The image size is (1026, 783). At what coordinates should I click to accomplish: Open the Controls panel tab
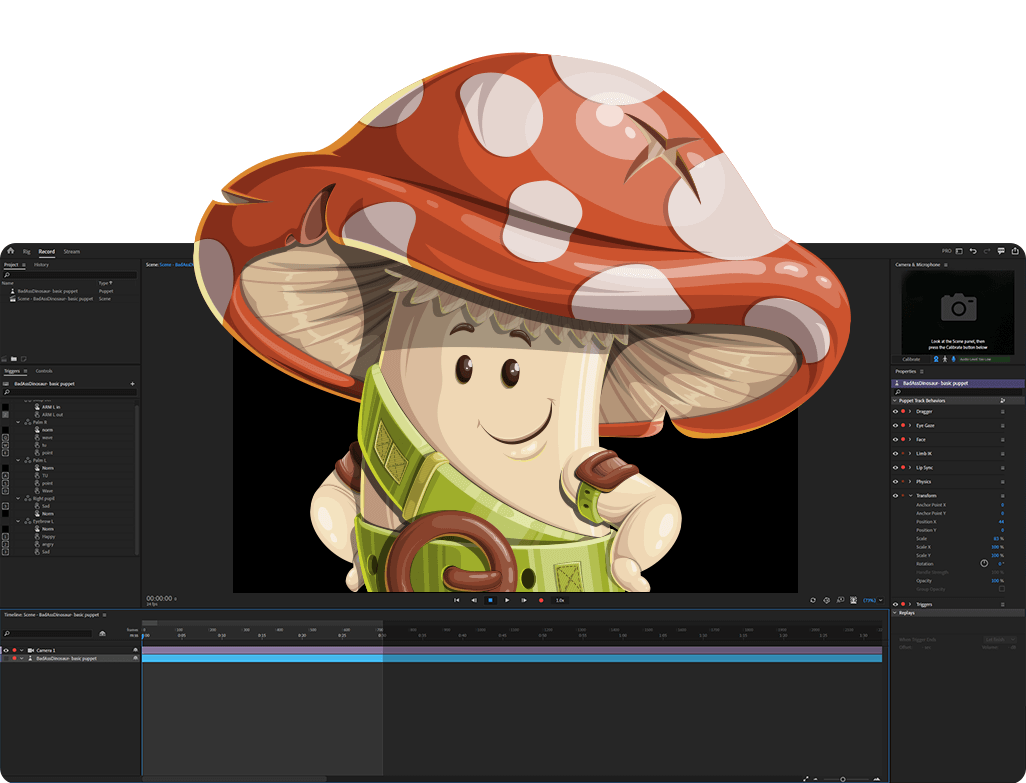coord(44,371)
